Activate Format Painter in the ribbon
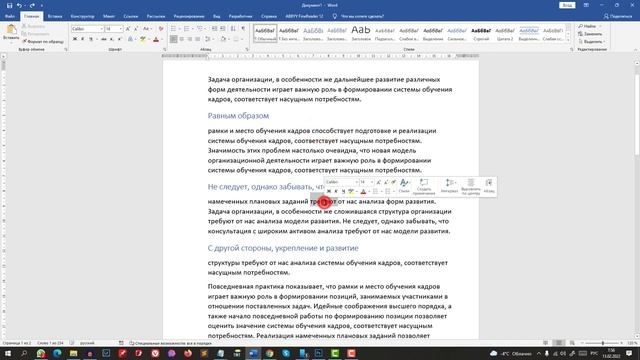 pos(43,42)
